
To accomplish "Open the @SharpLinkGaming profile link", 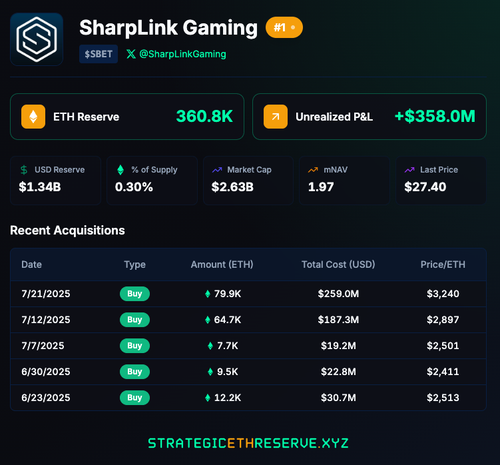I will 183,54.
